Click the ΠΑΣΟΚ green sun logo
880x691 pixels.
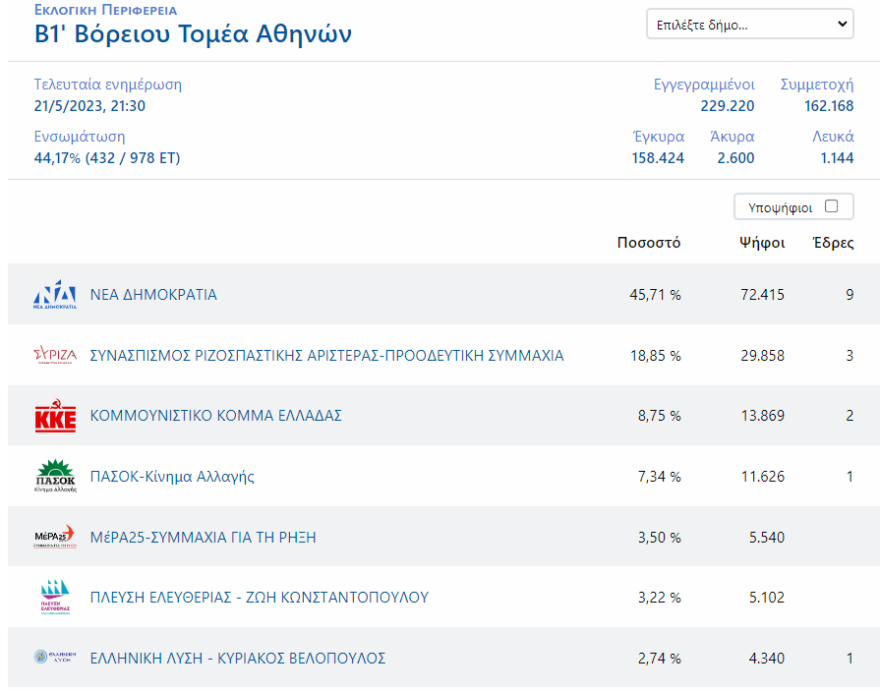[x=56, y=476]
